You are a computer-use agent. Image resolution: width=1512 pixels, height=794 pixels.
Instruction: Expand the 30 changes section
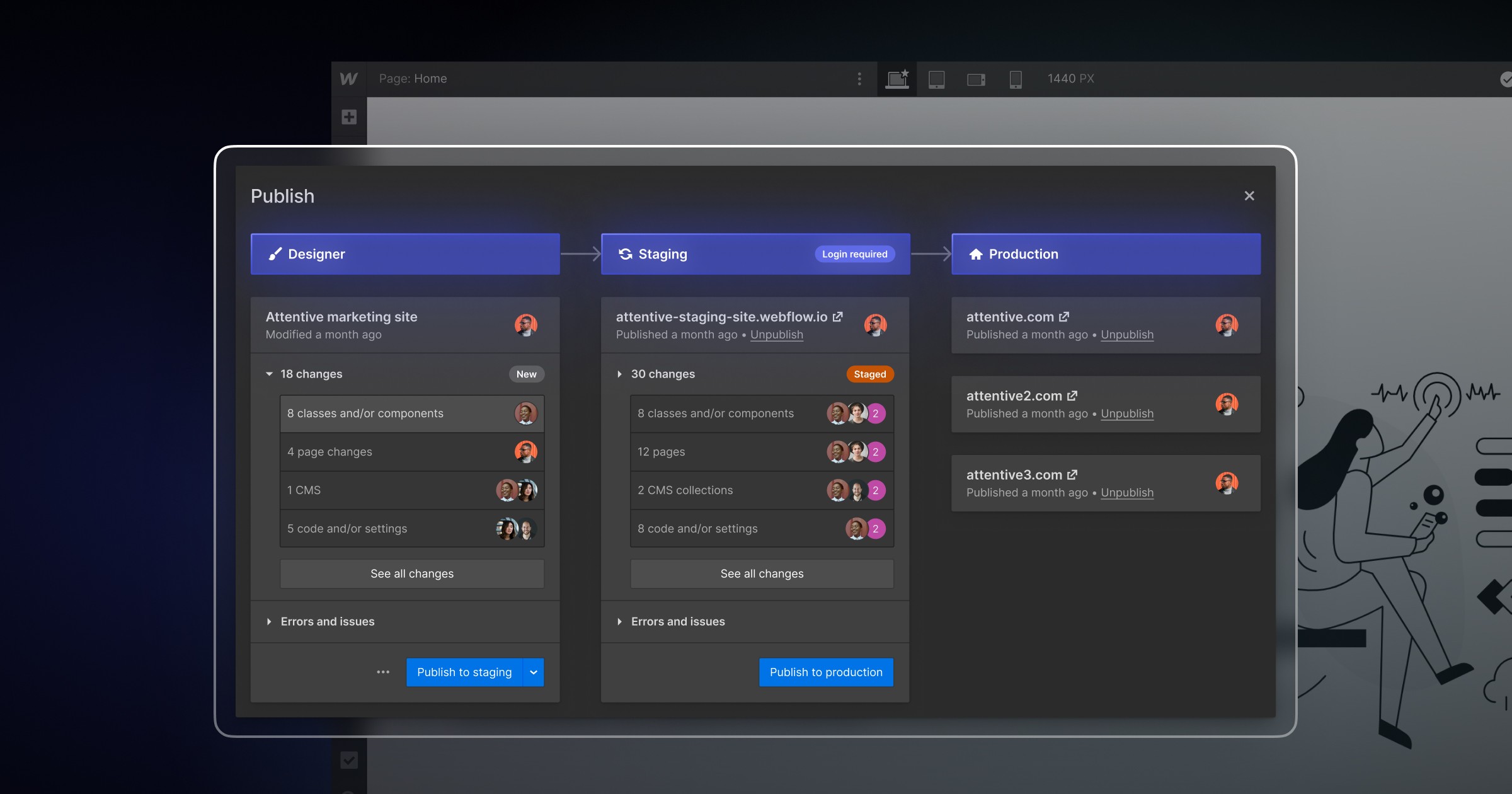click(x=619, y=374)
